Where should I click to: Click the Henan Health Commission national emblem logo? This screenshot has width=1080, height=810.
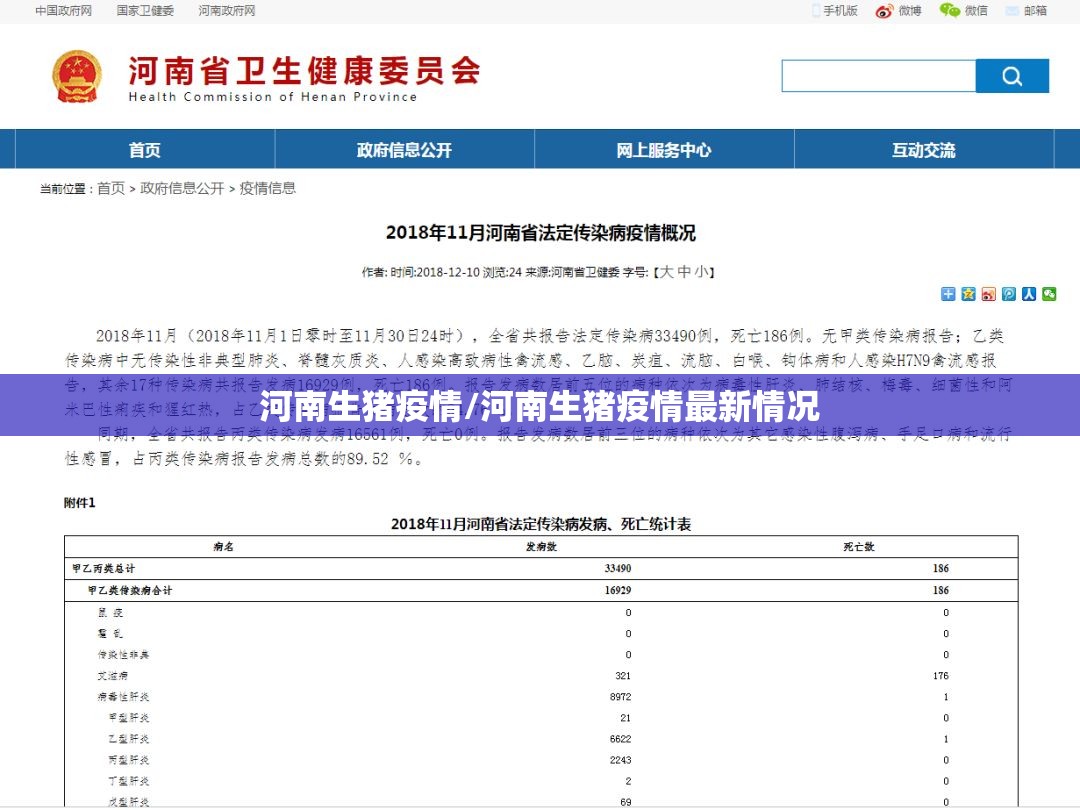pyautogui.click(x=77, y=76)
